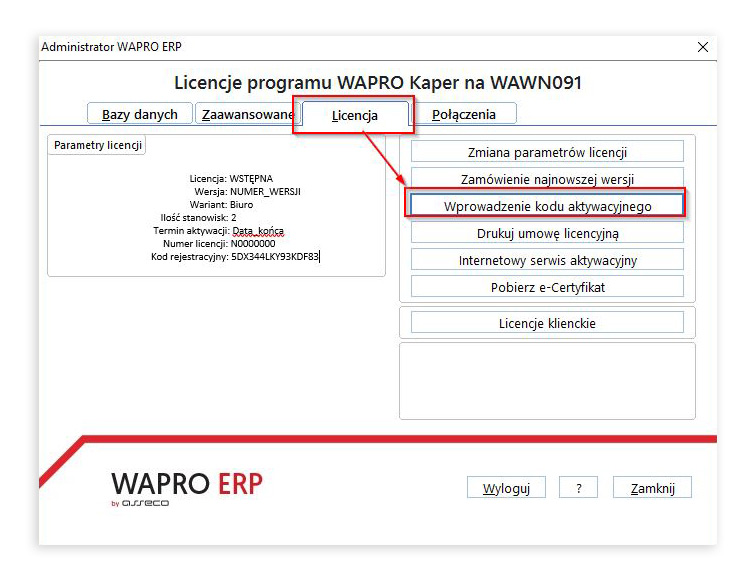Viewport: 754px width, 581px height.
Task: Click the empty message box below Licencje klienckie
Action: pos(547,381)
